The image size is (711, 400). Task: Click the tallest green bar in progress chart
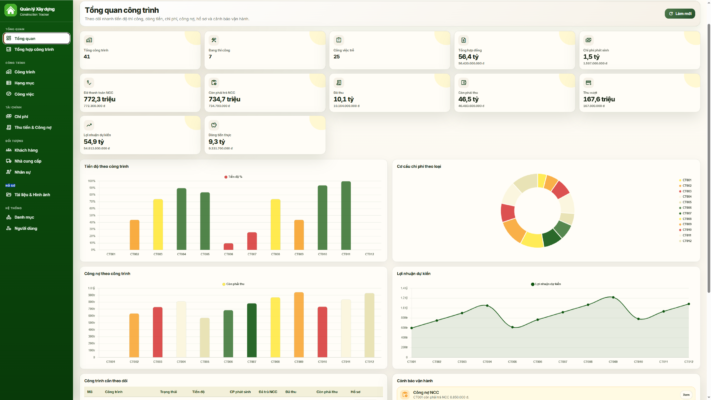[x=346, y=215]
